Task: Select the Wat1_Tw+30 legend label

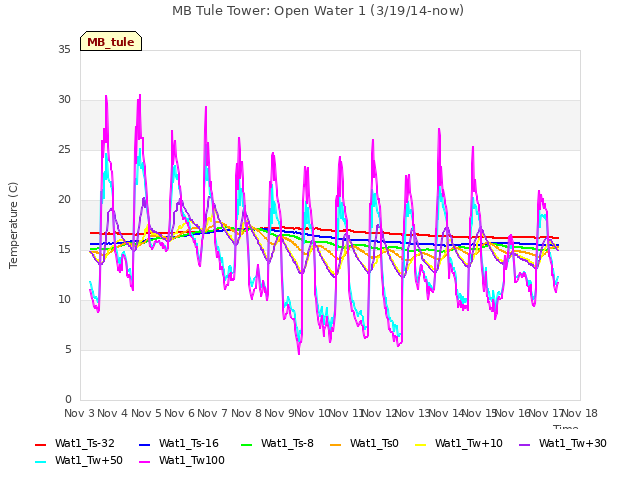Action: (x=573, y=444)
